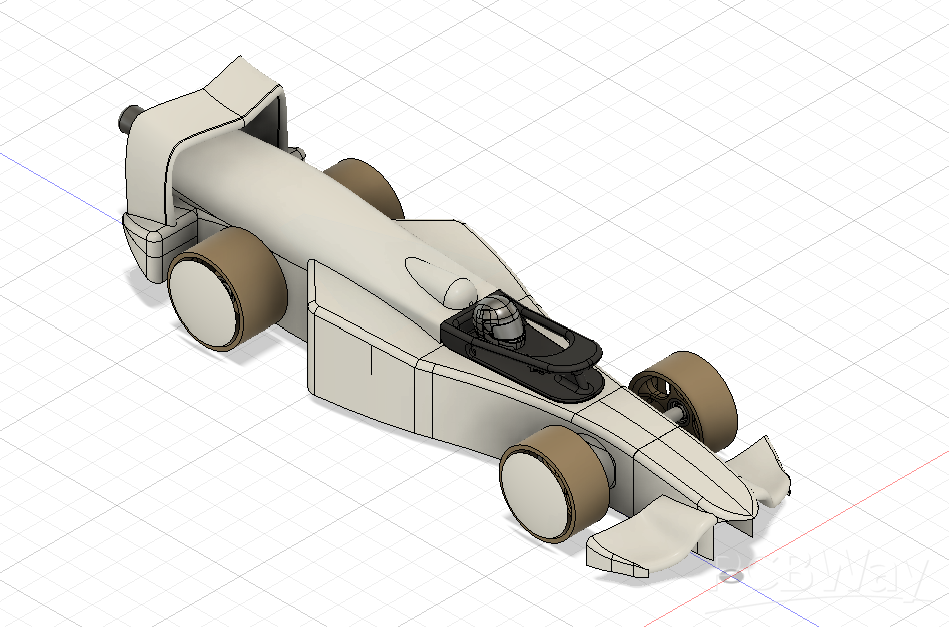Click the rear-left wheel hub face
The image size is (949, 627).
point(205,300)
